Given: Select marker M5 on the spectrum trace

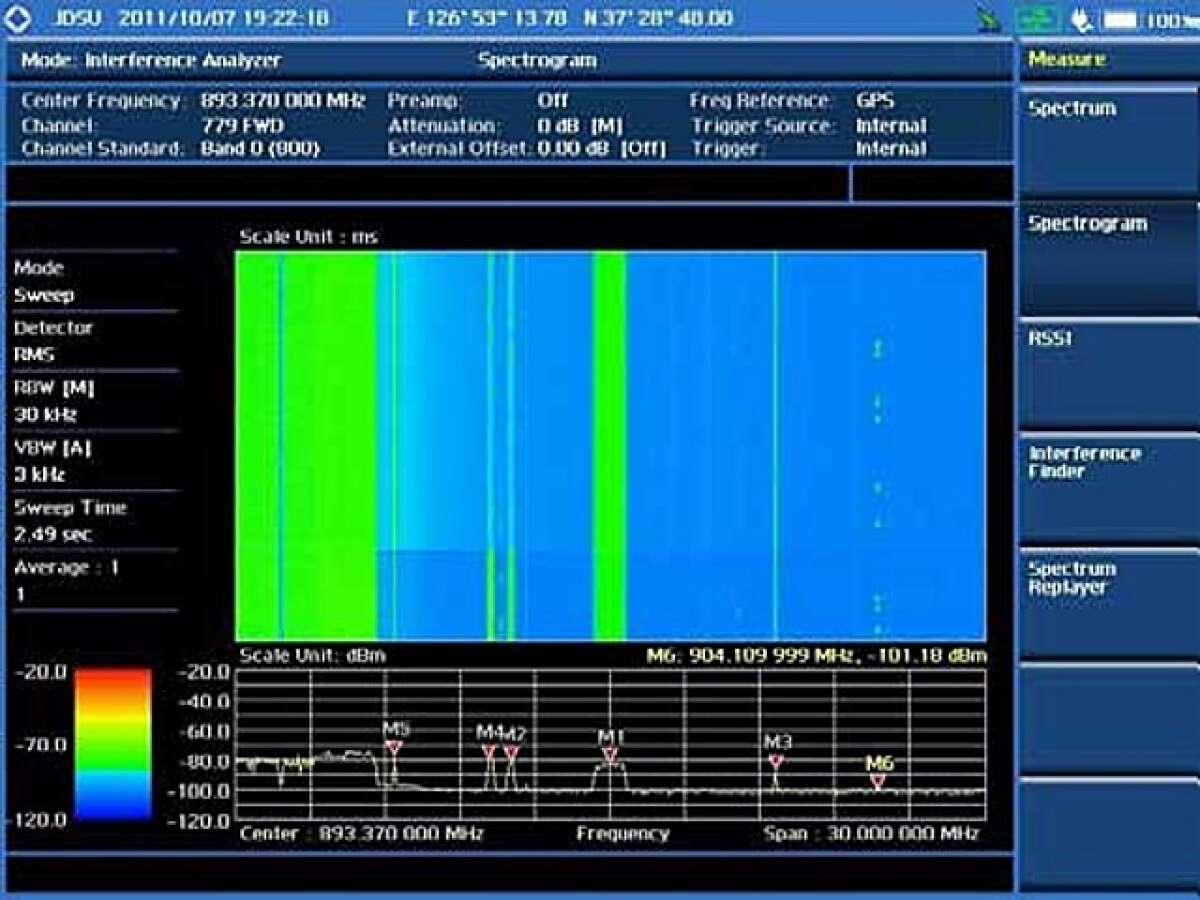Looking at the screenshot, I should coord(394,748).
